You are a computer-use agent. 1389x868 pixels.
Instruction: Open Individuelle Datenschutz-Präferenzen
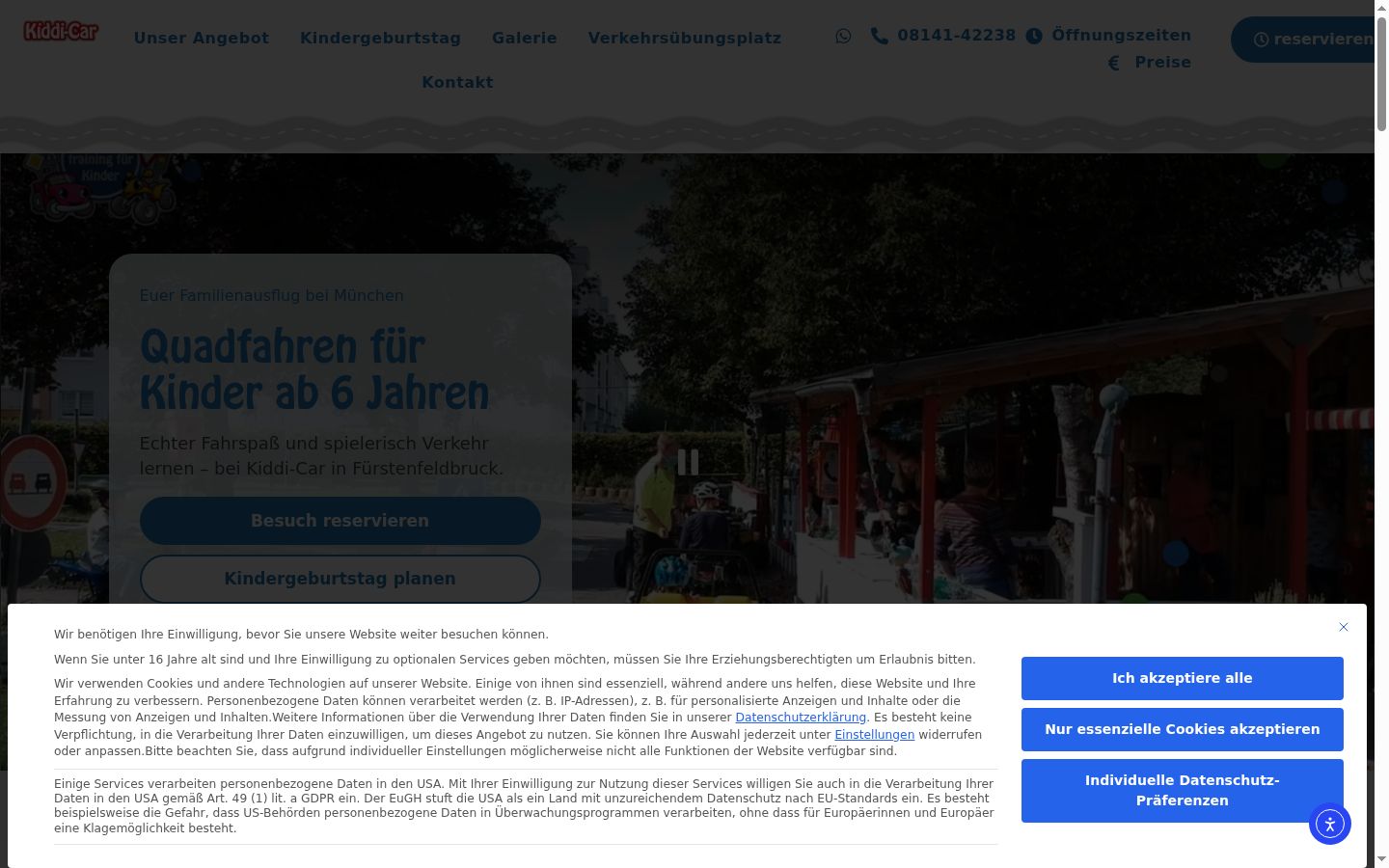coord(1183,791)
